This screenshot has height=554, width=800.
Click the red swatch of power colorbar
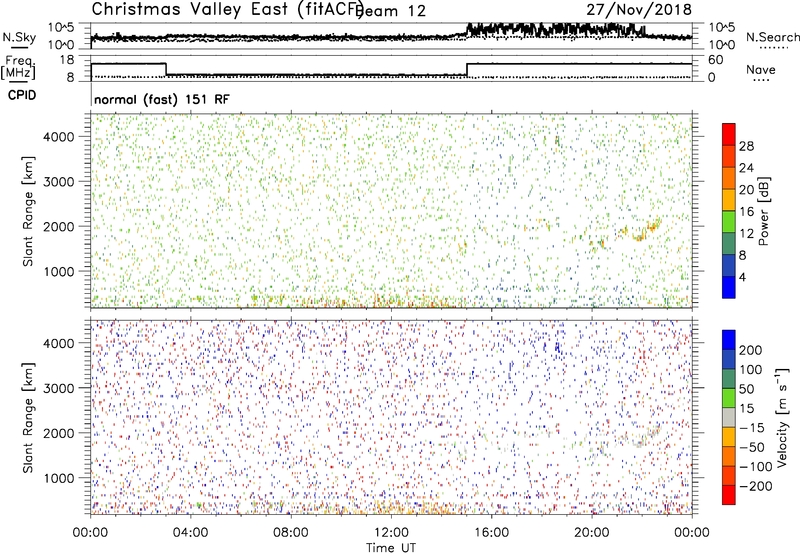[729, 134]
